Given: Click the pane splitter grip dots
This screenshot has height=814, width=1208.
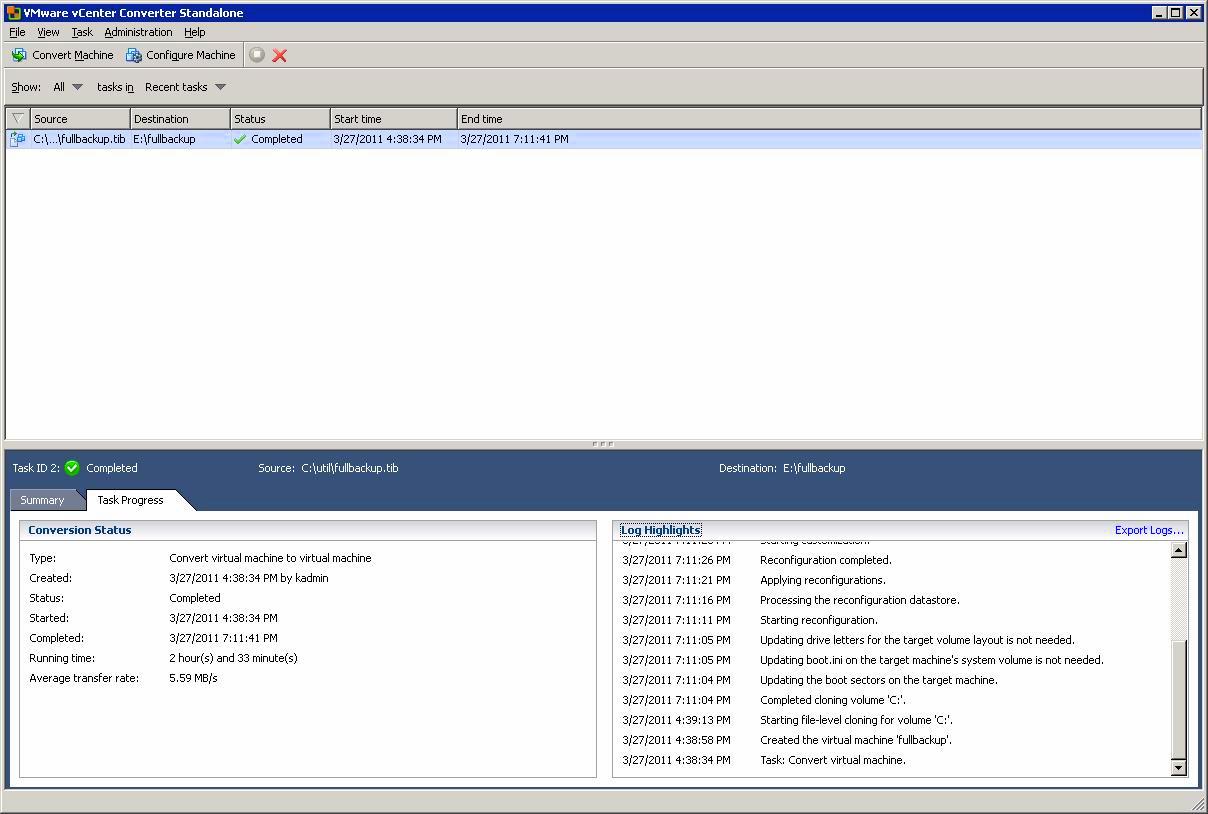Looking at the screenshot, I should pyautogui.click(x=603, y=444).
